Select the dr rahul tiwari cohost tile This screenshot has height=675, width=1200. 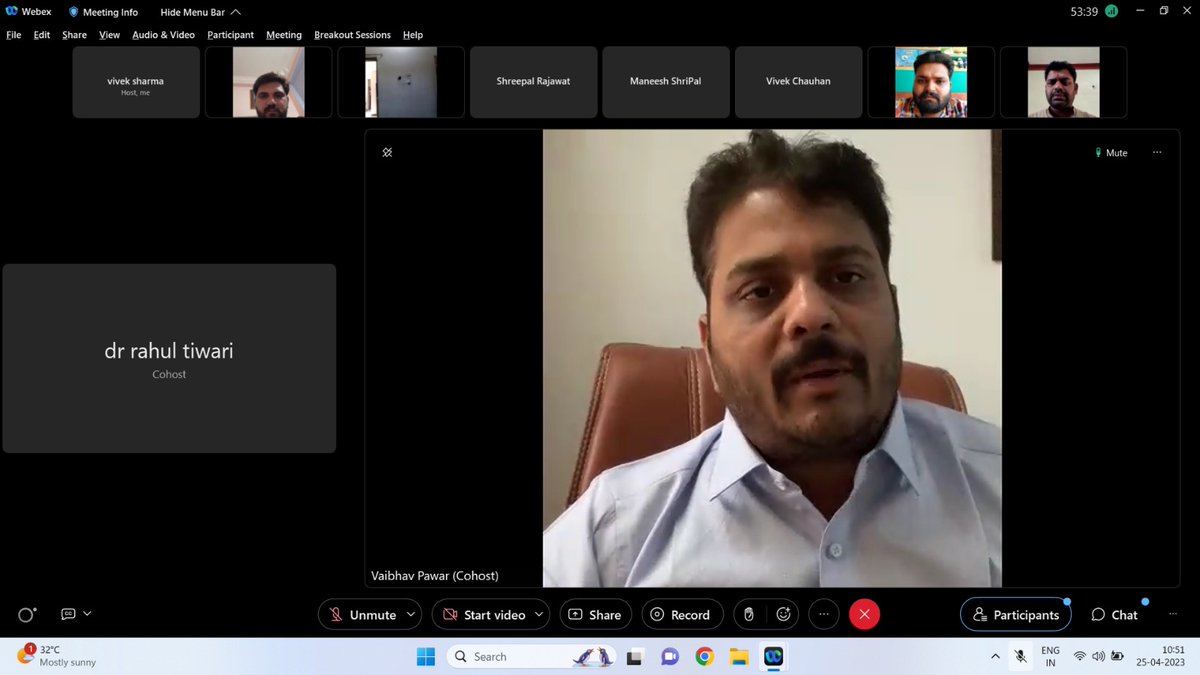point(169,358)
